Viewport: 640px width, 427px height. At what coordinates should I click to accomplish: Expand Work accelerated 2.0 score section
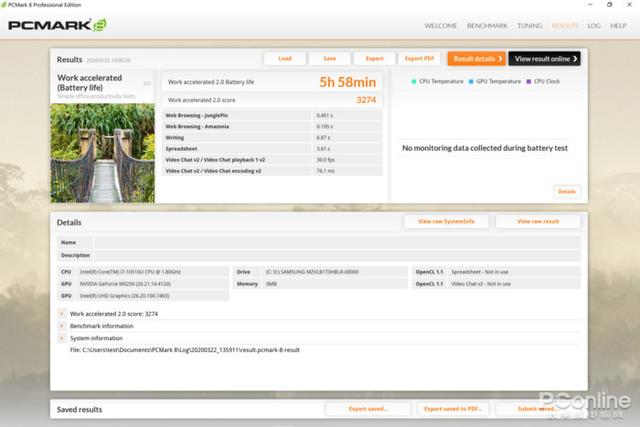(x=62, y=314)
